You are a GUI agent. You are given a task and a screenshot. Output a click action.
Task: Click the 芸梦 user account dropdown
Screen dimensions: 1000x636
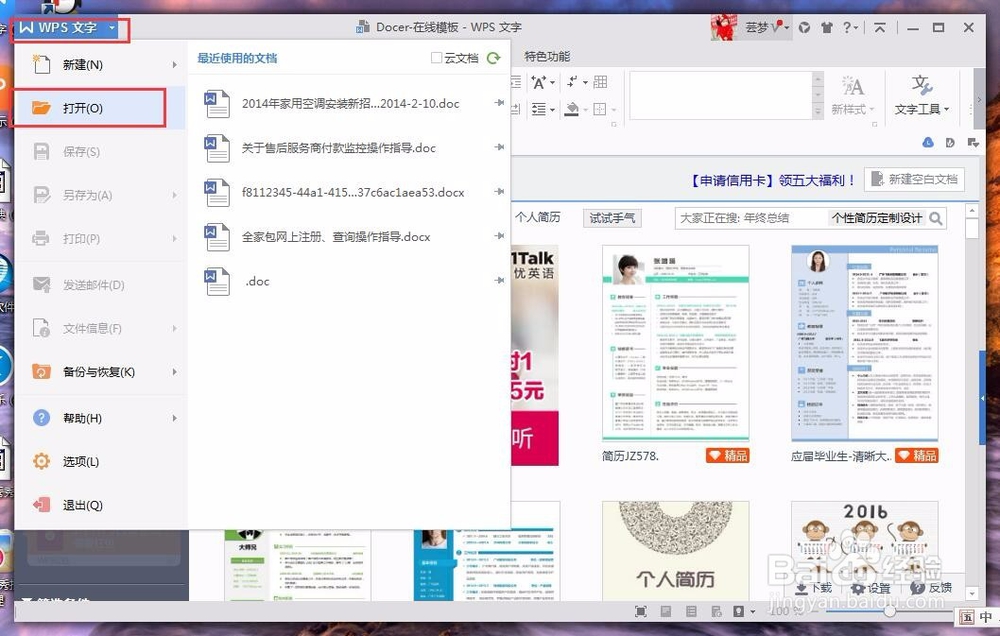(x=767, y=27)
